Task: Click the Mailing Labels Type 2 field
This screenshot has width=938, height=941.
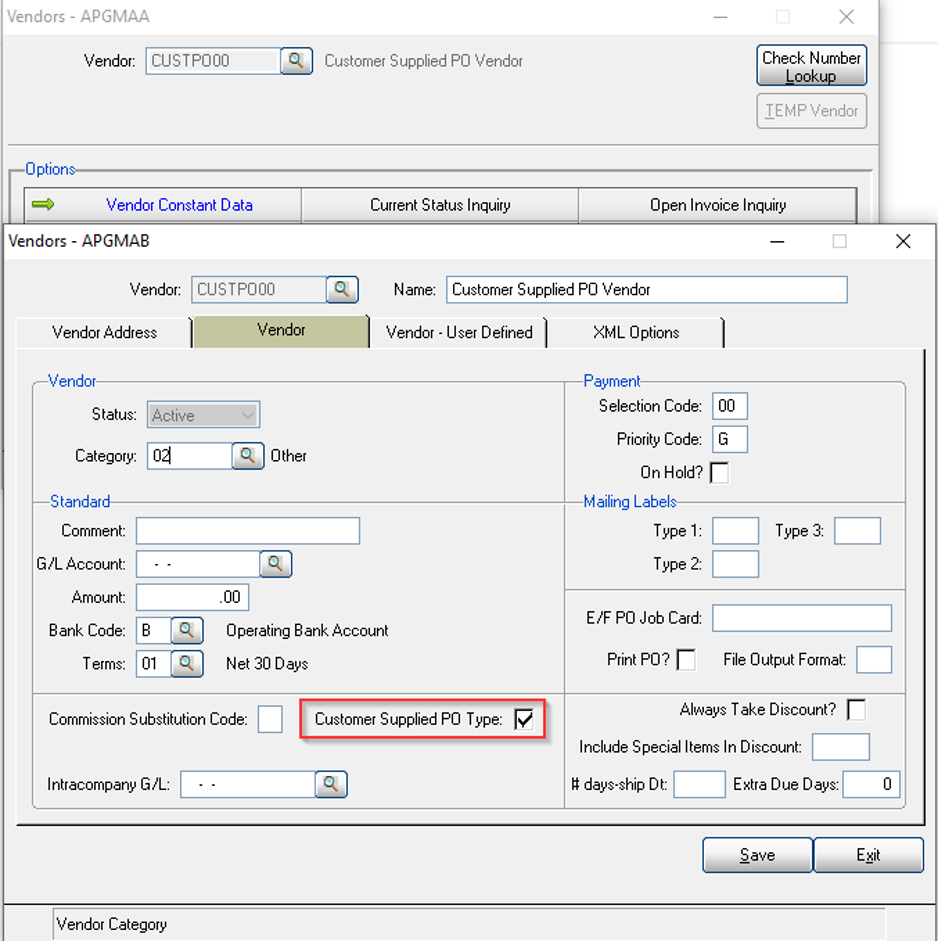Action: [x=736, y=564]
